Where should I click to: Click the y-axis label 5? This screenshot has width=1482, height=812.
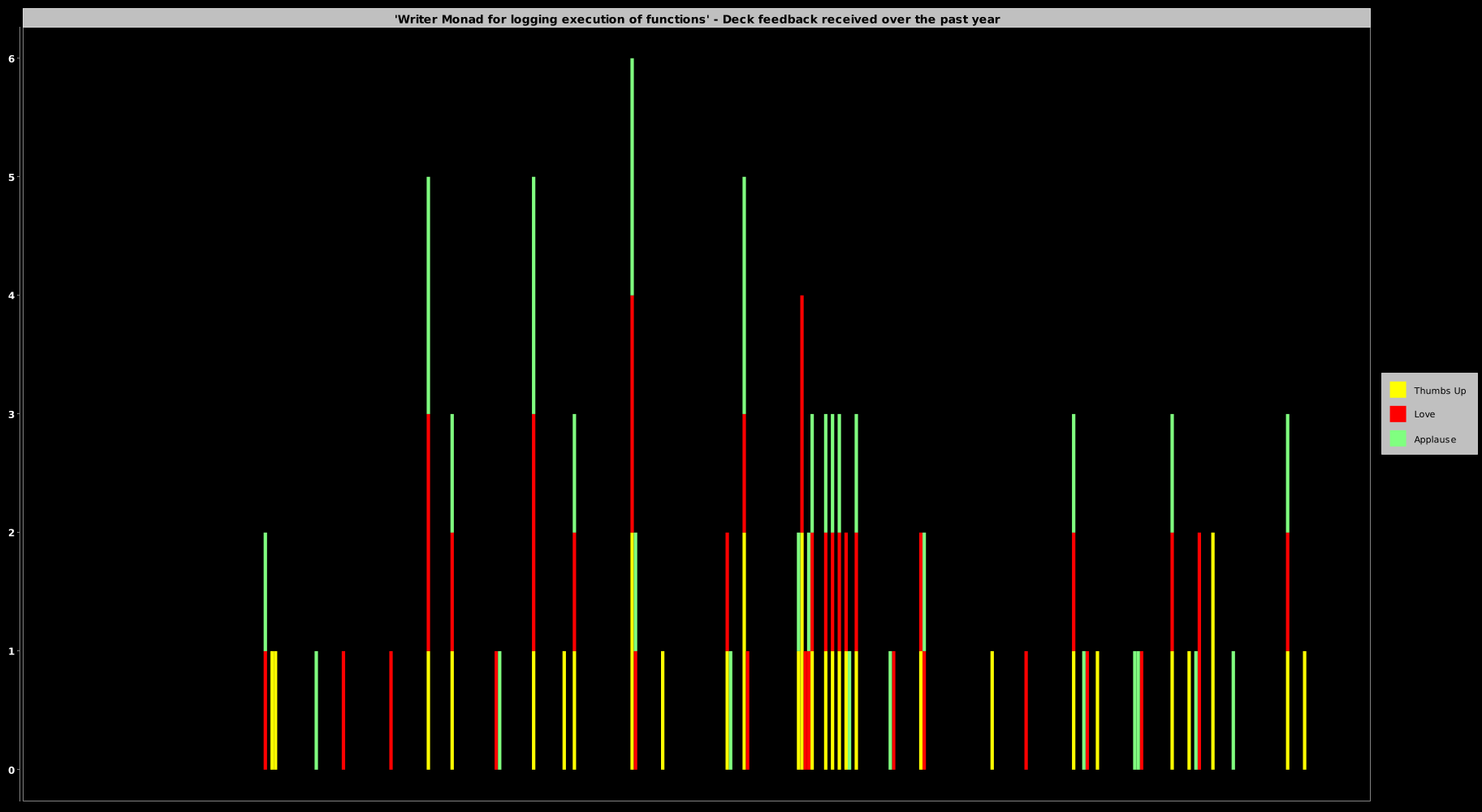(11, 177)
